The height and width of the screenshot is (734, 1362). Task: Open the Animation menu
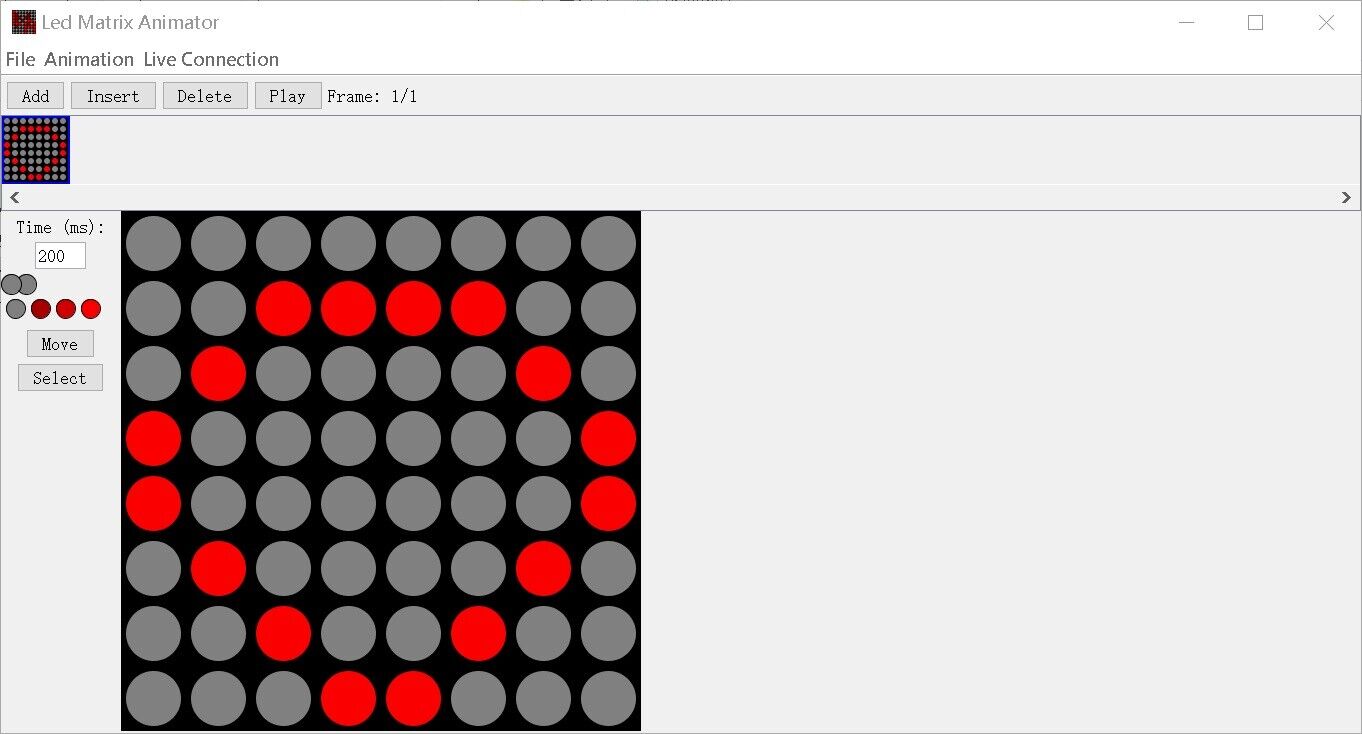tap(89, 59)
